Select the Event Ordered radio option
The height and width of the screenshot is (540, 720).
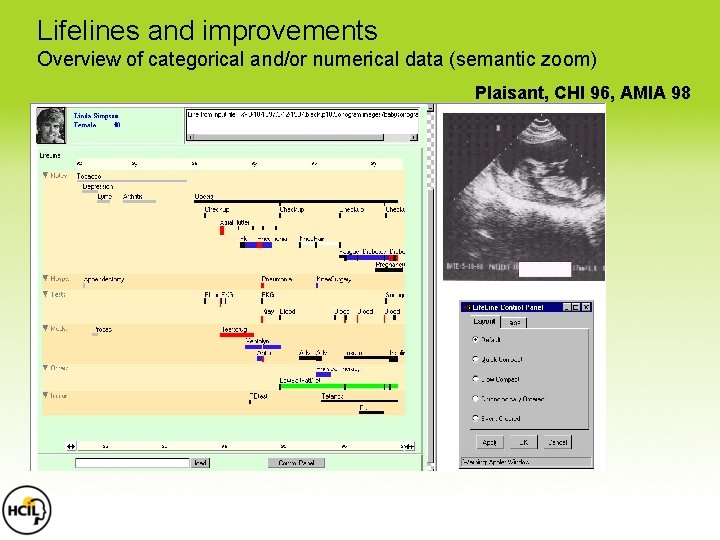pyautogui.click(x=475, y=418)
